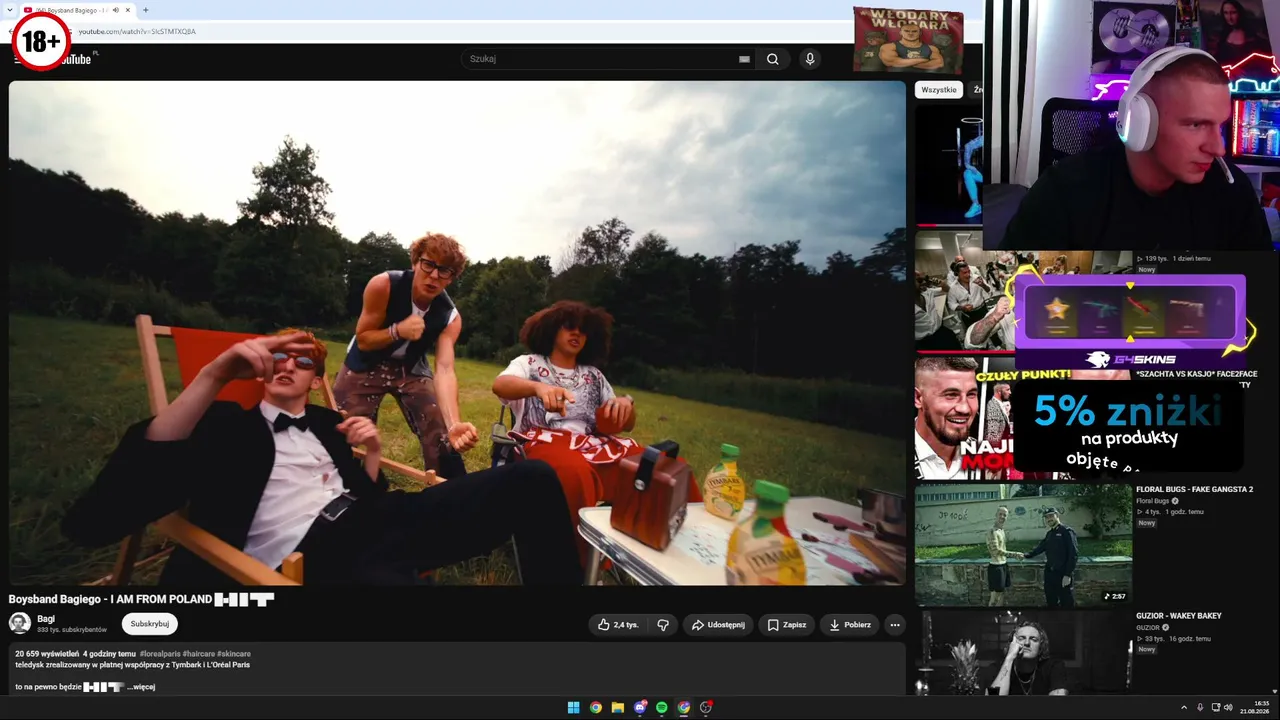Open taskbar volume settings speaker icon
The width and height of the screenshot is (1280, 720).
click(x=1228, y=707)
